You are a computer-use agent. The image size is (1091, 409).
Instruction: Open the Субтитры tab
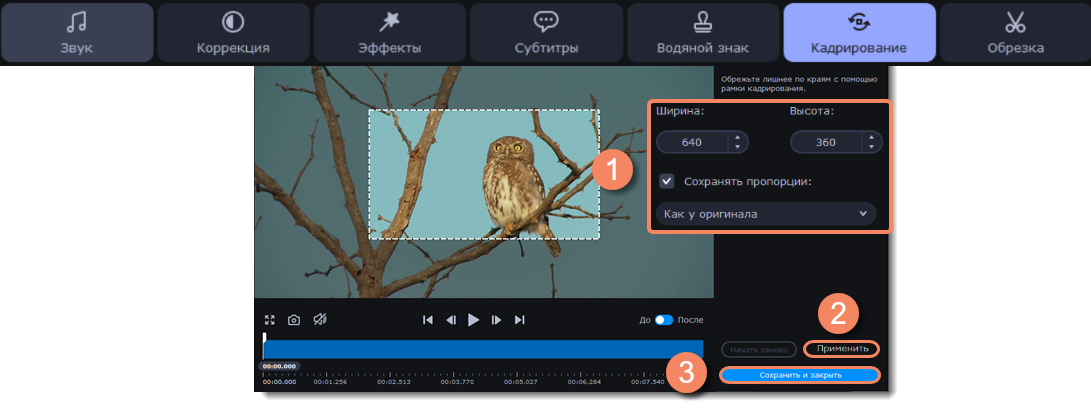coord(545,33)
